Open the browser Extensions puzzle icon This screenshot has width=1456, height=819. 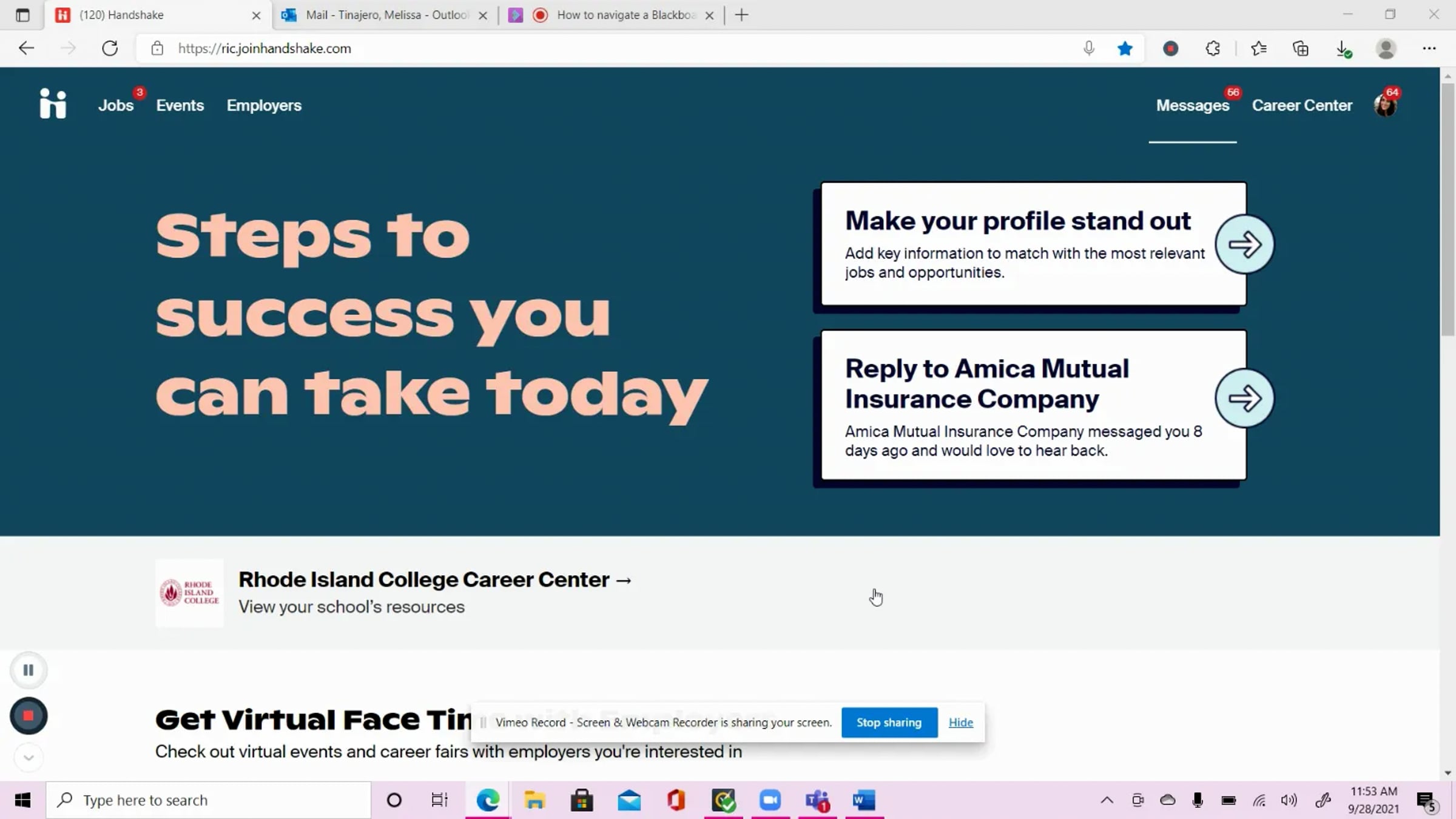1213,49
